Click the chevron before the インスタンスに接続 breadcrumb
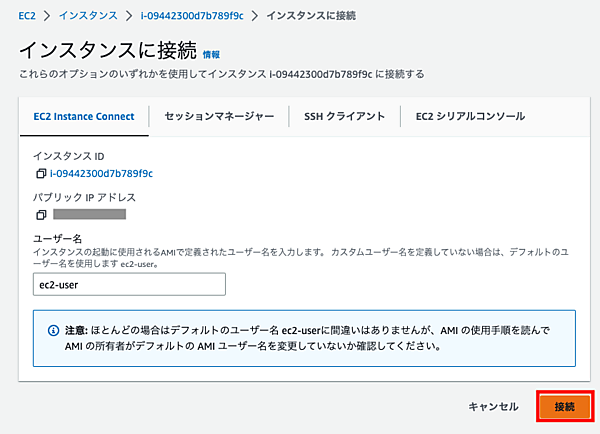 point(256,17)
